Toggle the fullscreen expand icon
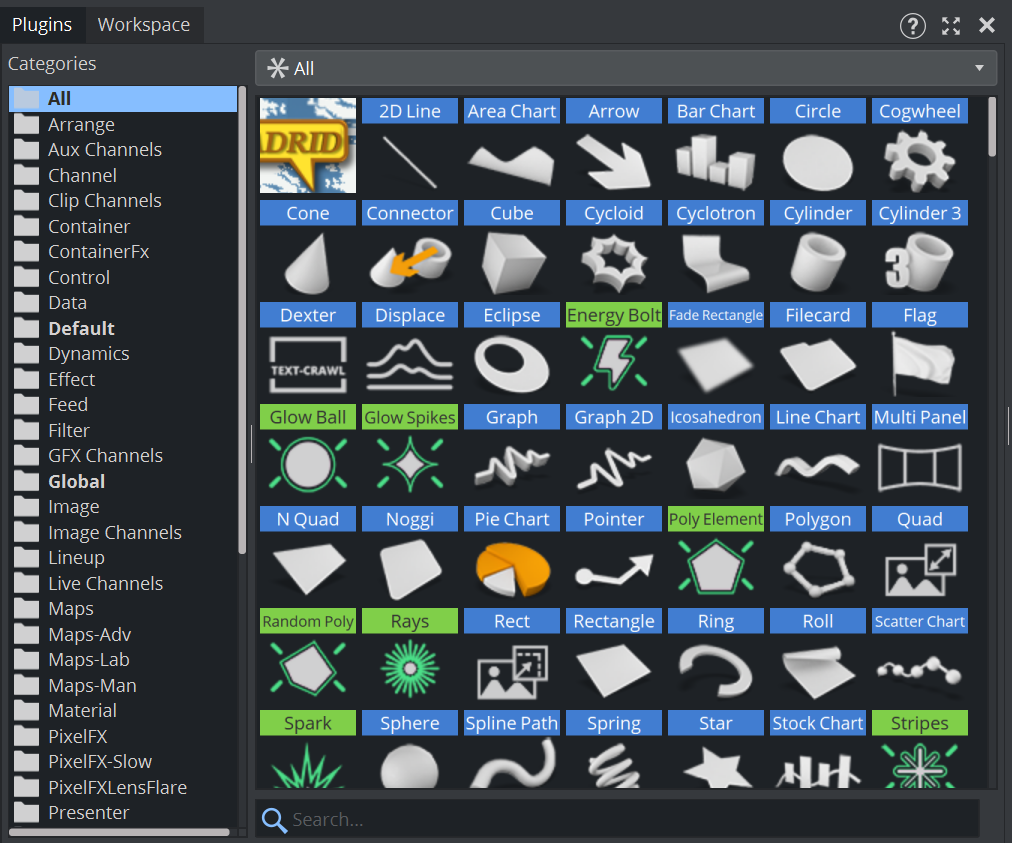This screenshot has height=843, width=1012. tap(950, 26)
